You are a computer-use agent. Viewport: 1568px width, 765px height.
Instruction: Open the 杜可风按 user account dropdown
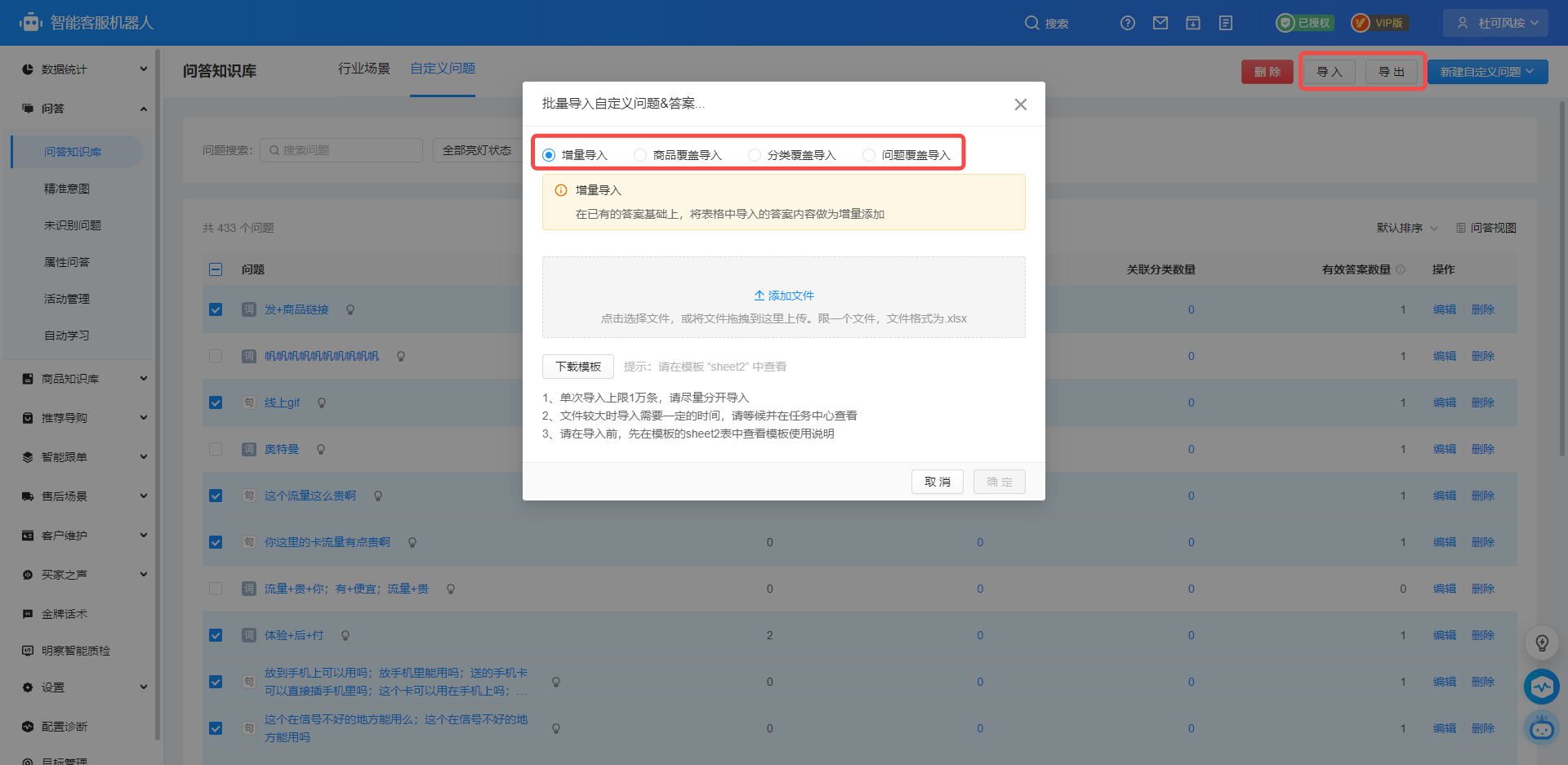point(1495,23)
